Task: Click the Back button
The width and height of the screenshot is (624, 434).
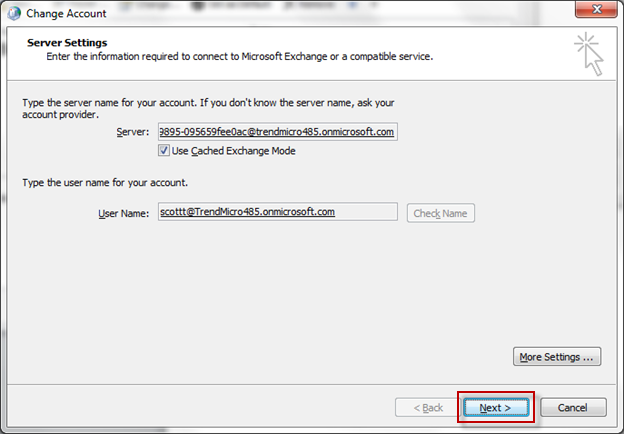Action: tap(420, 408)
